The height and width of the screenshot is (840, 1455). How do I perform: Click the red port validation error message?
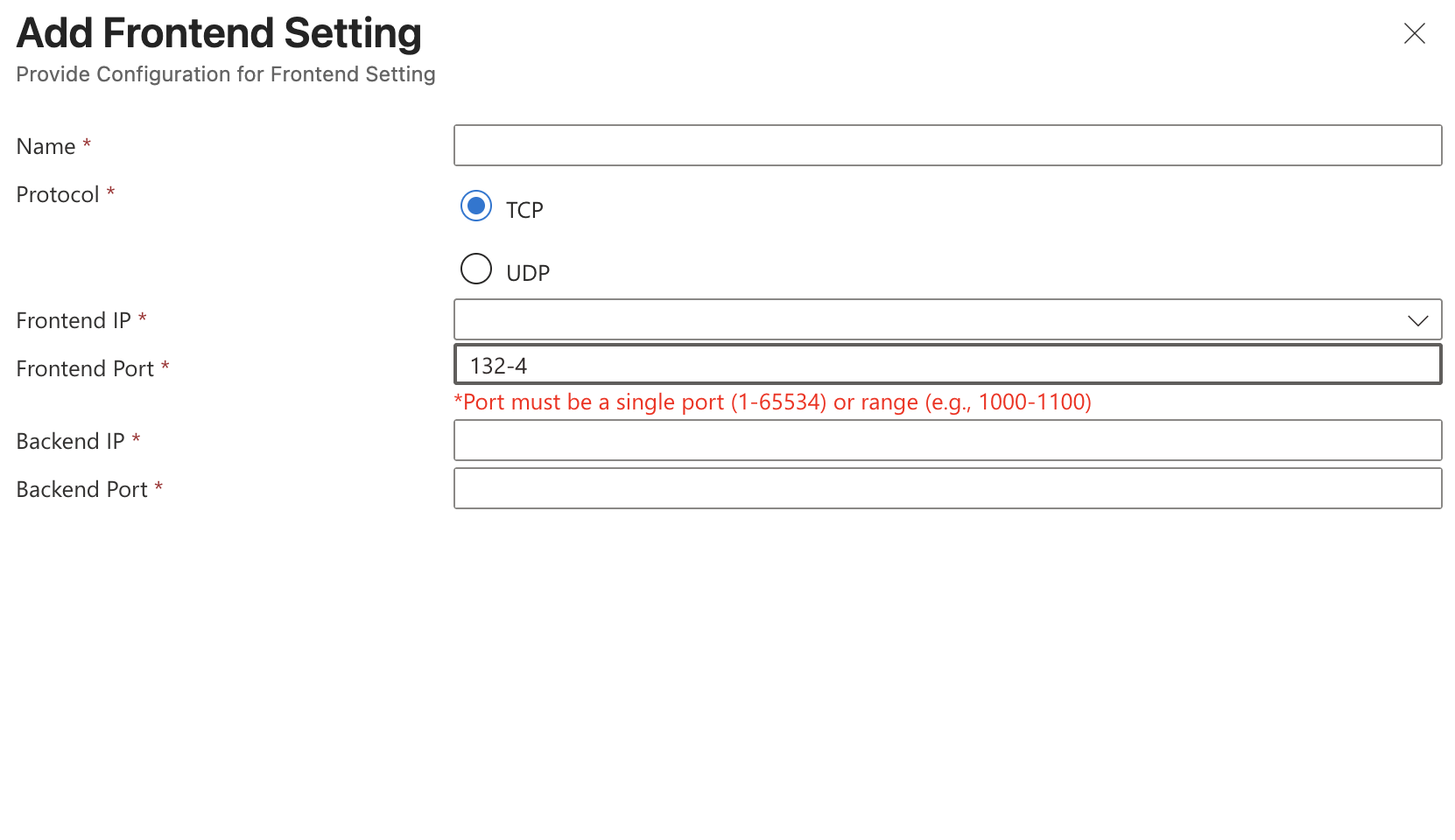tap(772, 402)
